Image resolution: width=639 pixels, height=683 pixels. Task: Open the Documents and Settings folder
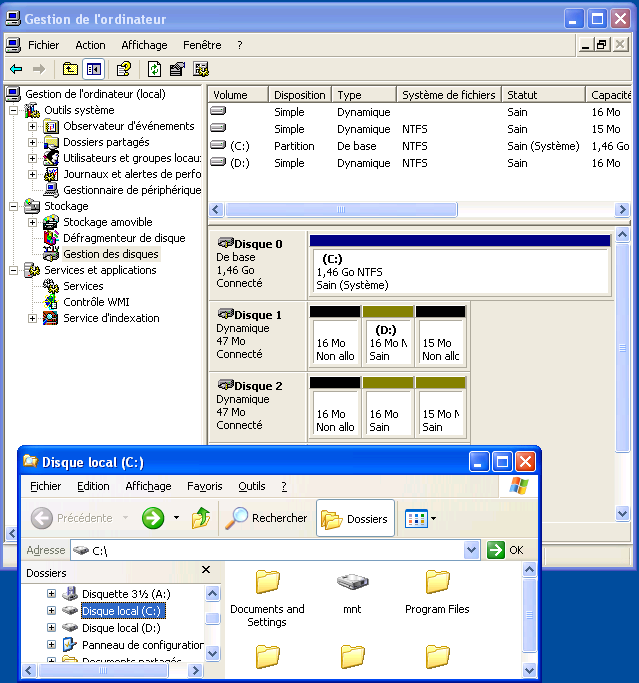point(267,582)
